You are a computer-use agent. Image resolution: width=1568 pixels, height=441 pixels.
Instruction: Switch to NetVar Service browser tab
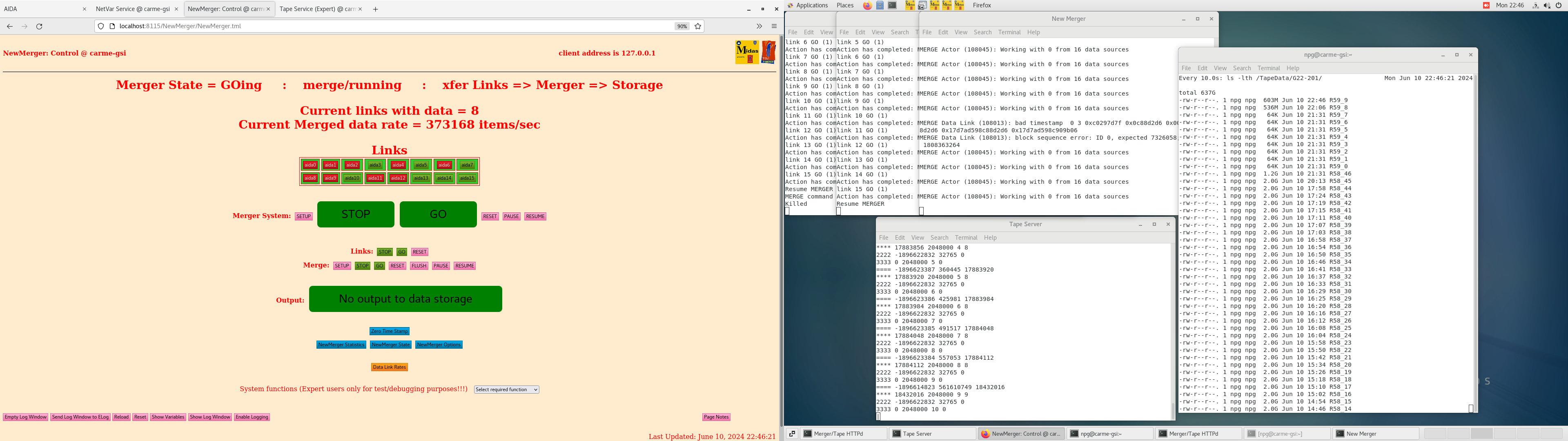(x=133, y=9)
